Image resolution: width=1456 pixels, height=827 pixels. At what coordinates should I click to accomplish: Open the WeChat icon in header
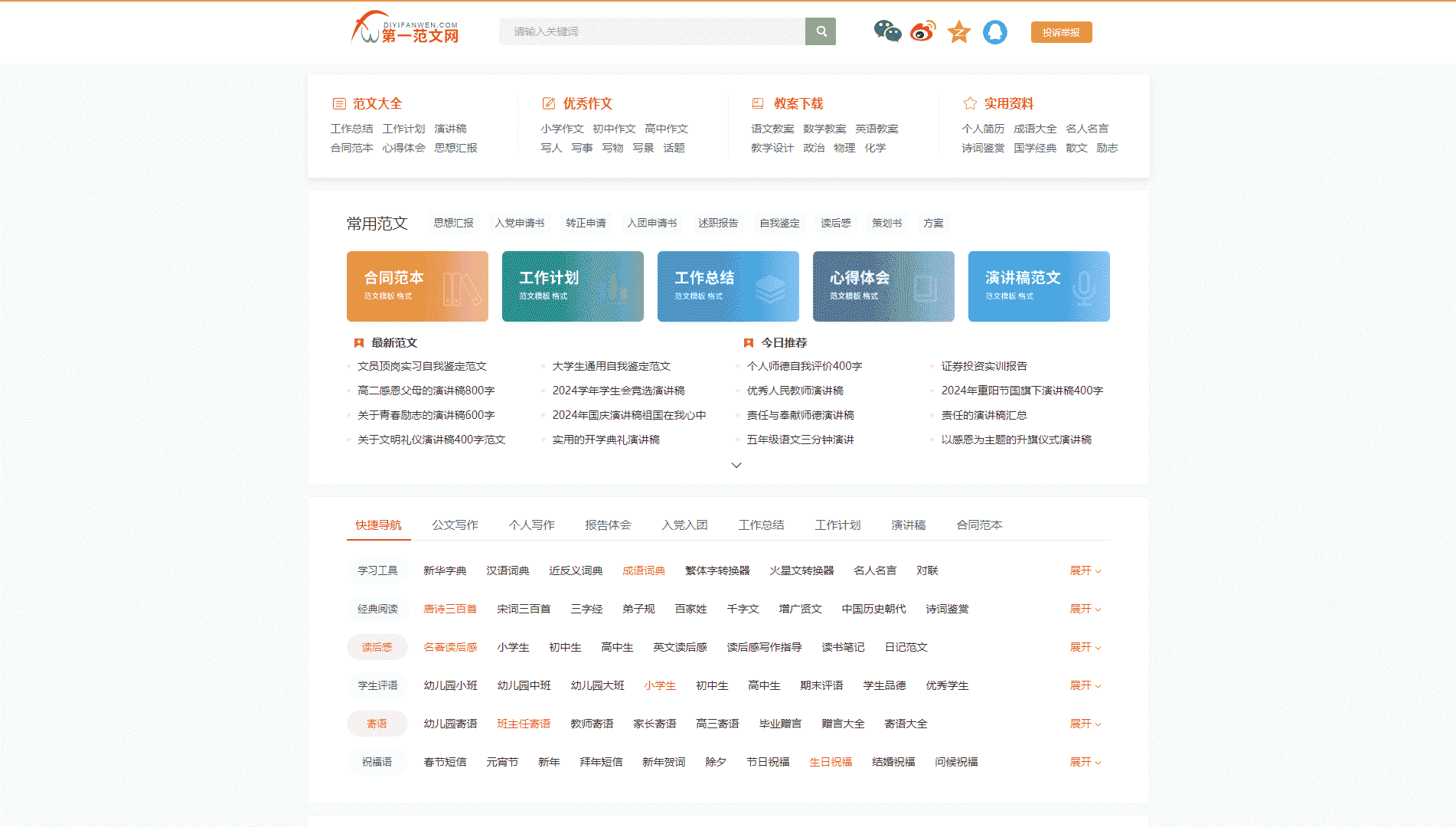(887, 31)
